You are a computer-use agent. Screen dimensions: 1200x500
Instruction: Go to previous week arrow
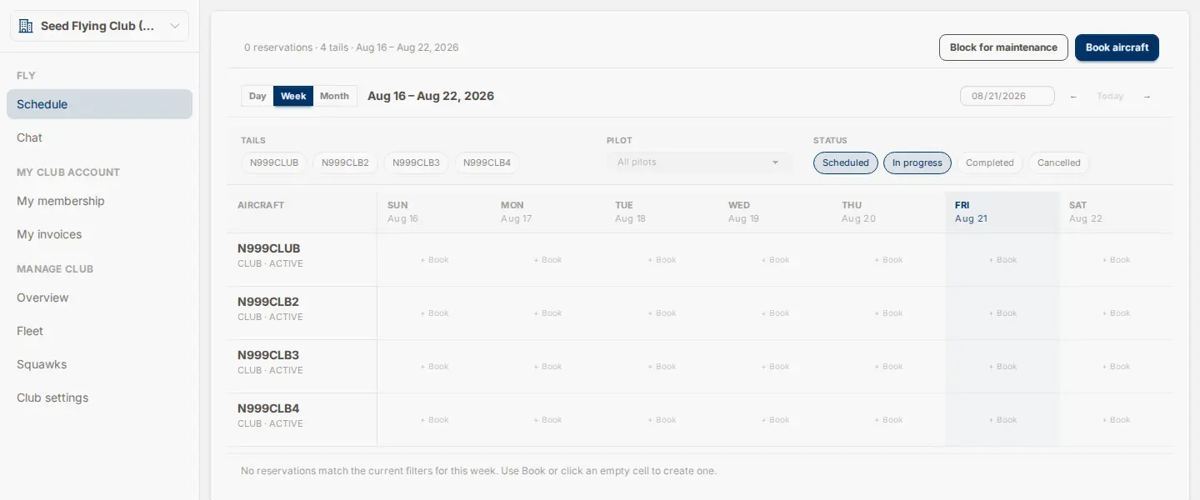click(x=1073, y=97)
